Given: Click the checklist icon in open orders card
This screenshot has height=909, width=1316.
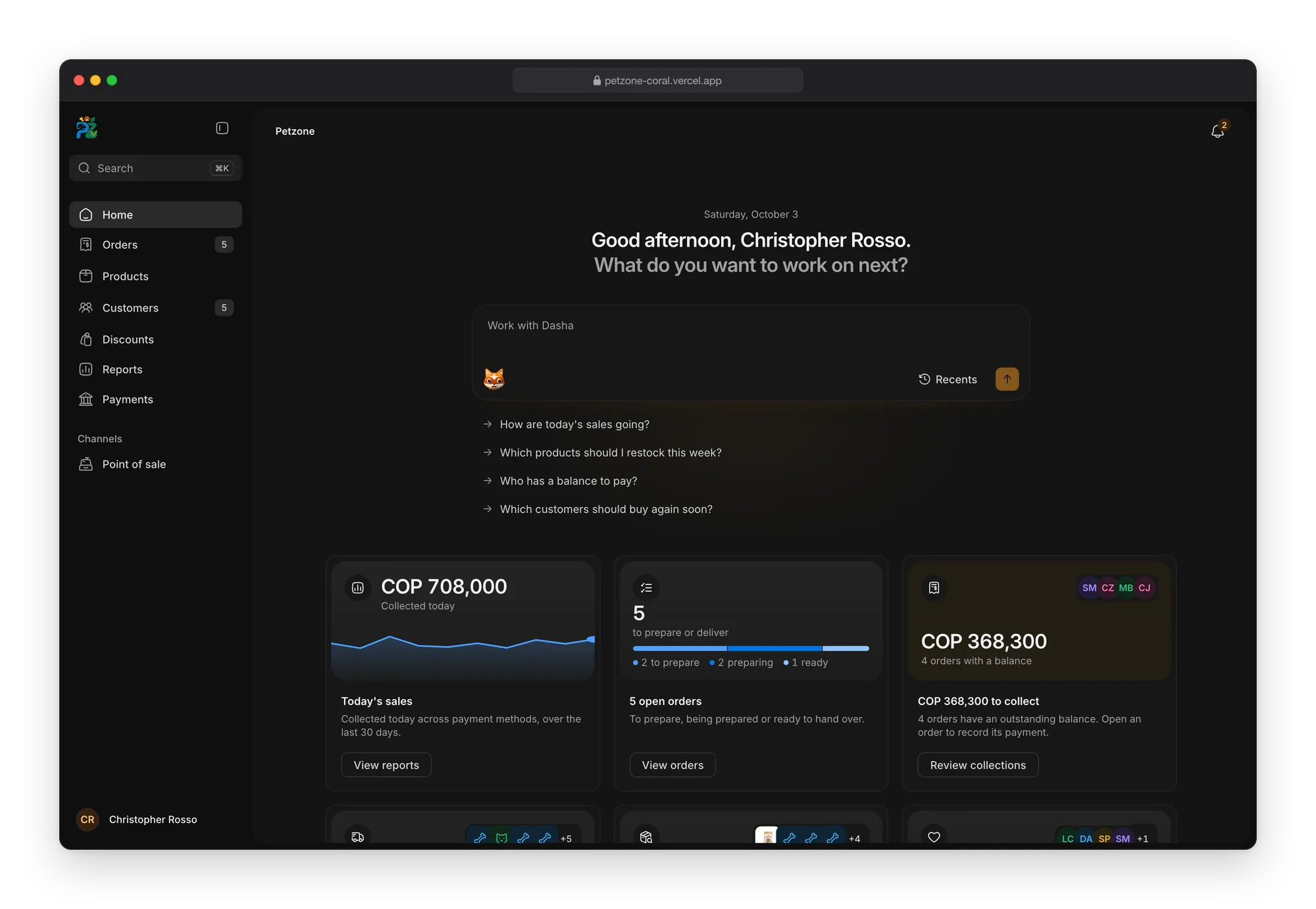Looking at the screenshot, I should tap(646, 588).
